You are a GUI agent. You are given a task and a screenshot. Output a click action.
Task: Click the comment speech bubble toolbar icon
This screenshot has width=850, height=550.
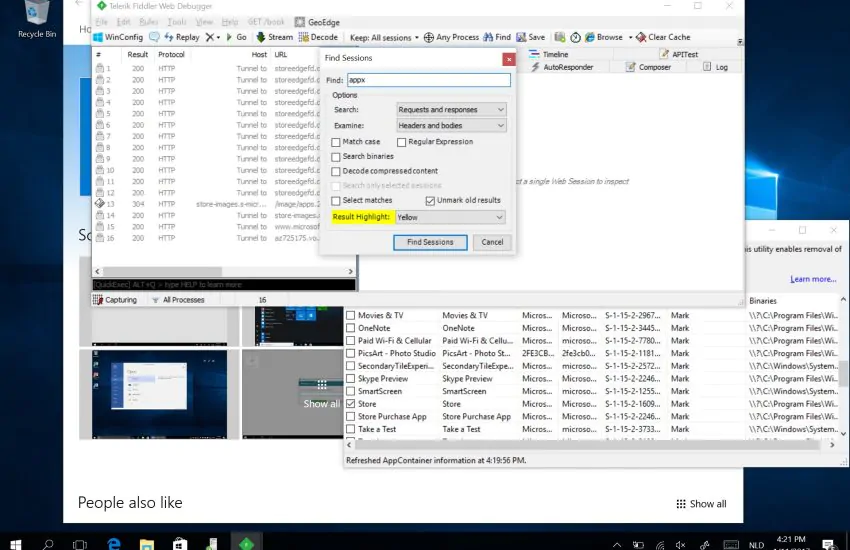[154, 37]
